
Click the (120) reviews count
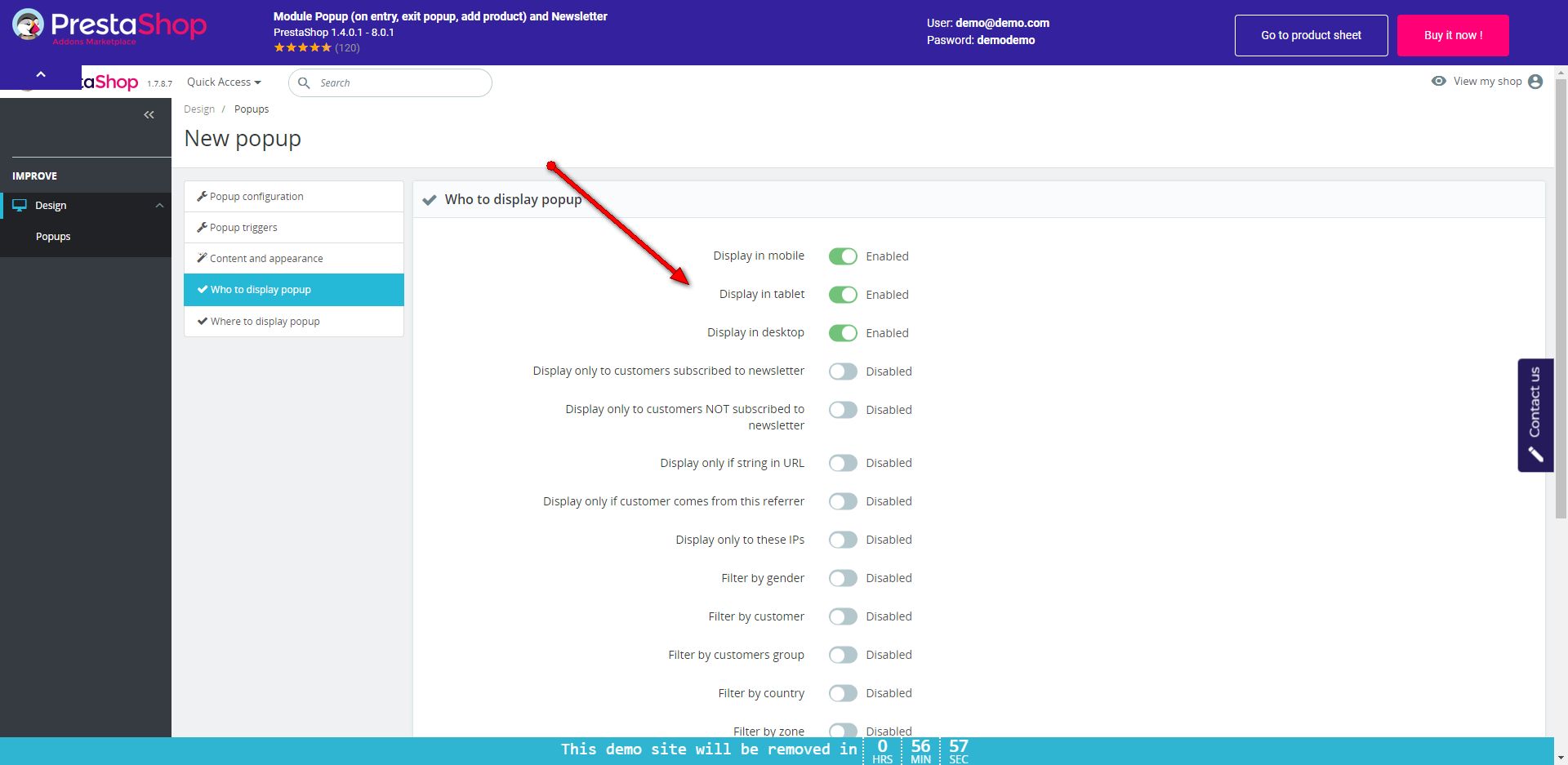tap(347, 47)
